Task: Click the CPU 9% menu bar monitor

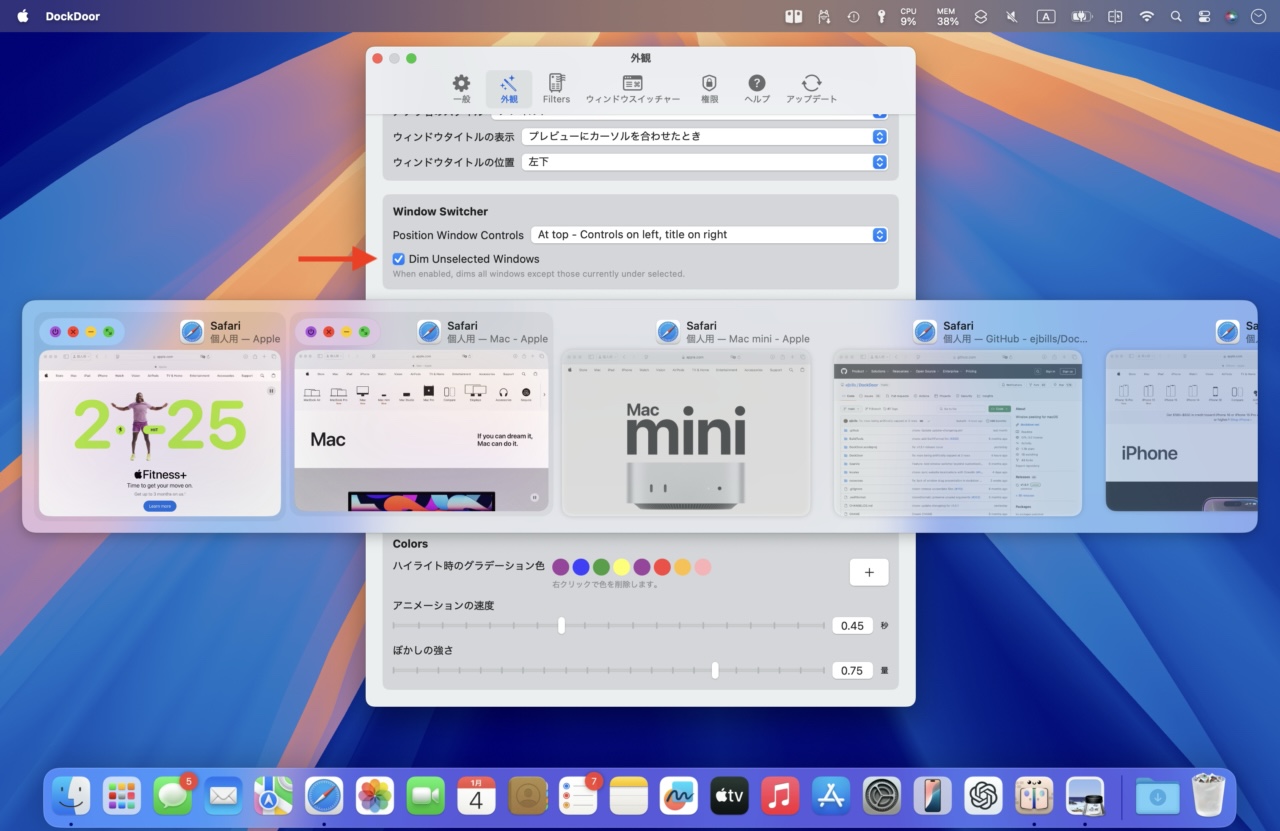Action: (908, 16)
